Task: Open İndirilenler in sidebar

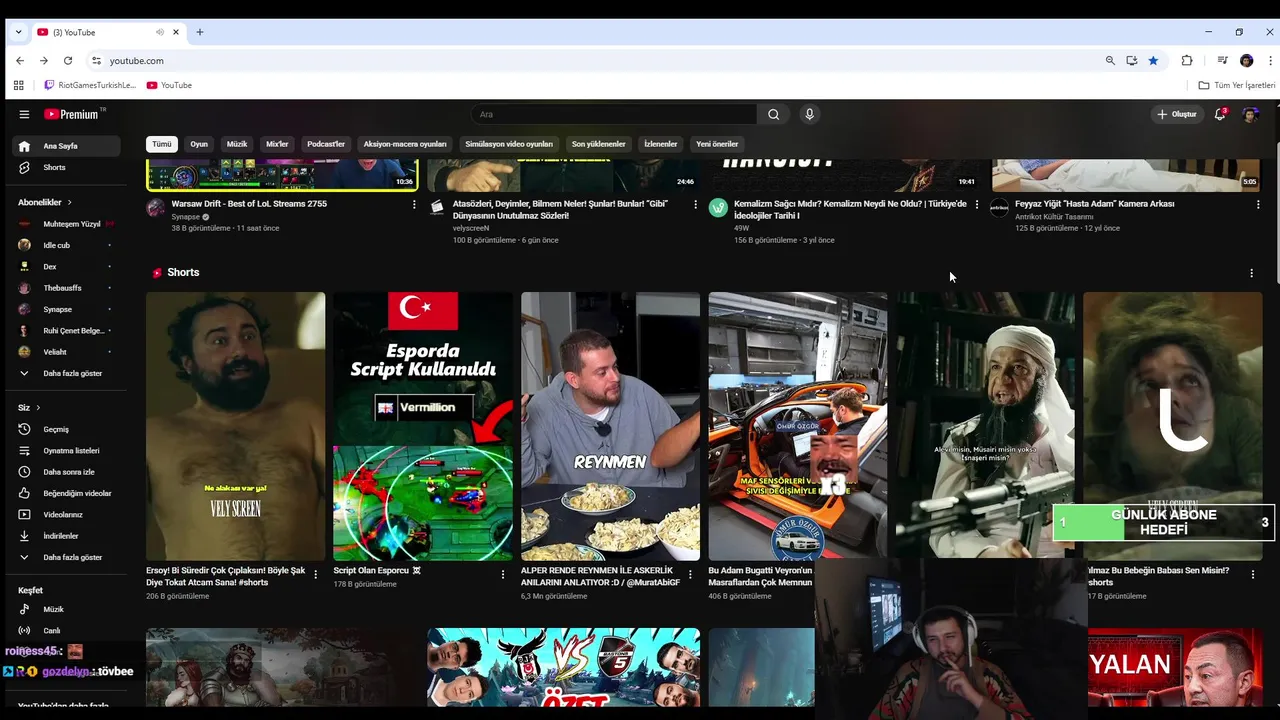Action: [67, 536]
